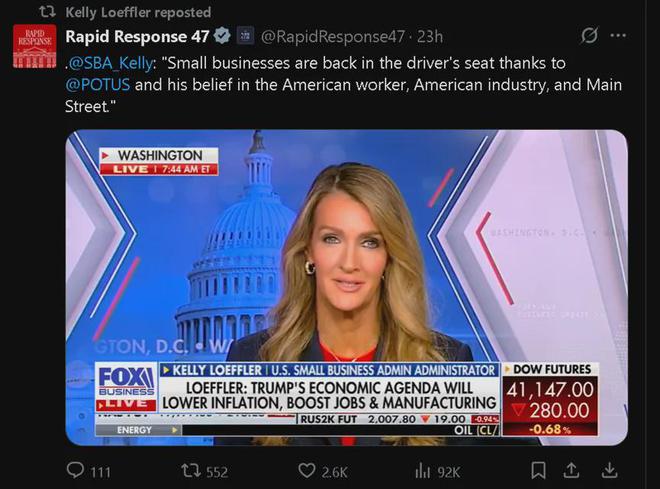Click "Kelly Loeffler reposted" label
This screenshot has width=660, height=489.
coord(138,12)
